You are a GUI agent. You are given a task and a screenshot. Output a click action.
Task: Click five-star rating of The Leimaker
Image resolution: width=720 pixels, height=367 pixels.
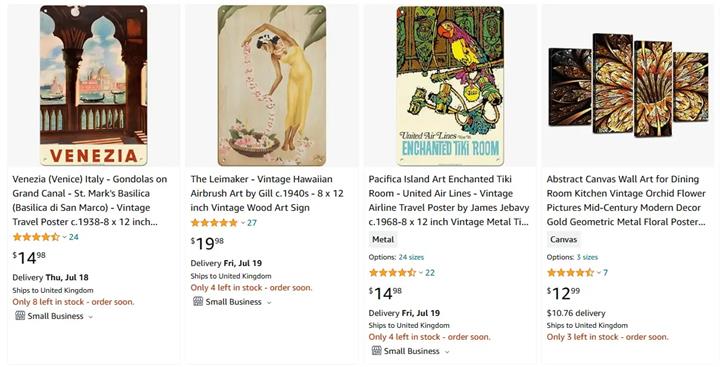tap(214, 223)
